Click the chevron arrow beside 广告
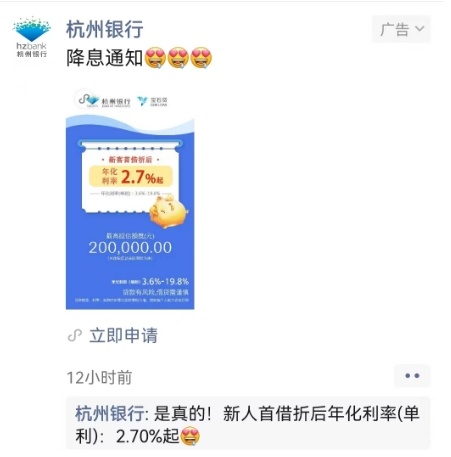Image resolution: width=451 pixels, height=457 pixels. (x=419, y=29)
